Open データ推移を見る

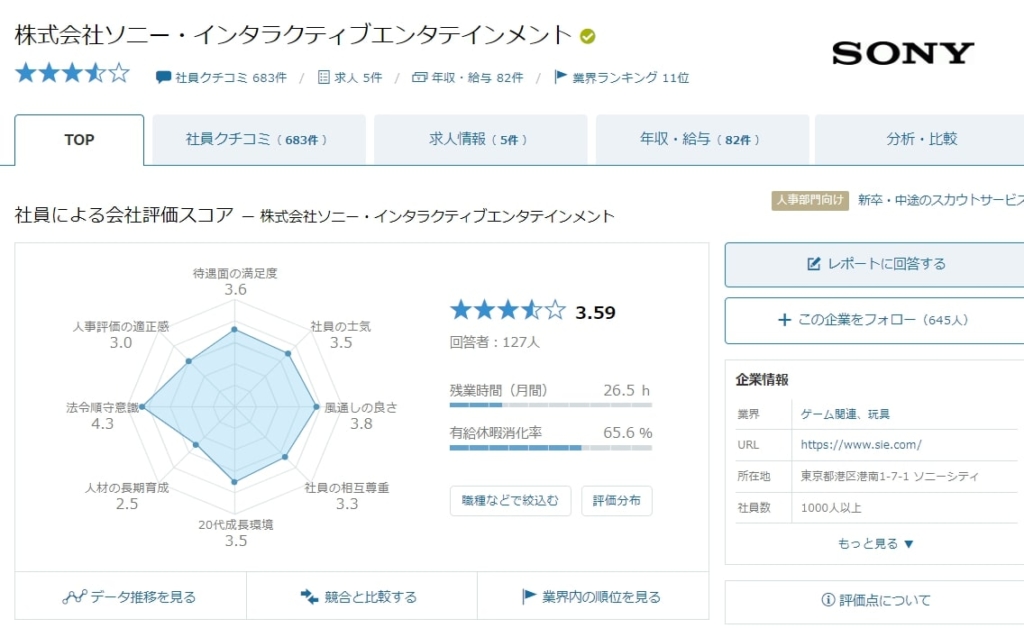pos(130,596)
